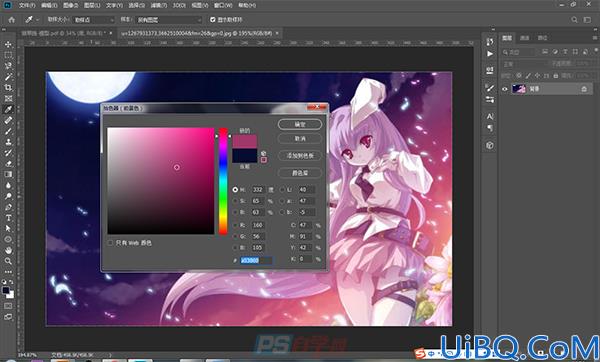
Task: Select the Gradient tool
Action: (8, 174)
